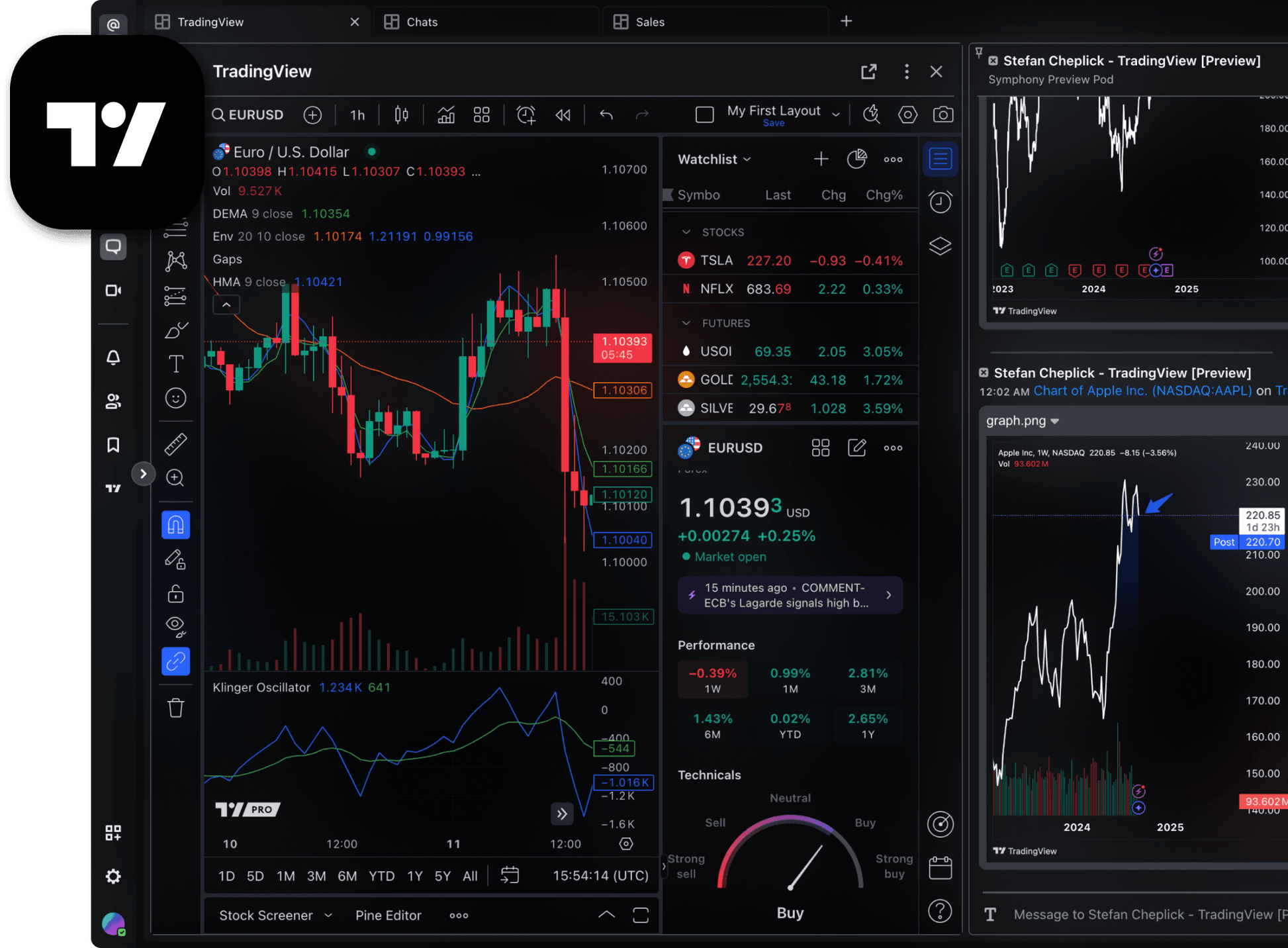Image resolution: width=1288 pixels, height=948 pixels.
Task: Open the emoji drawing tool
Action: pyautogui.click(x=175, y=398)
